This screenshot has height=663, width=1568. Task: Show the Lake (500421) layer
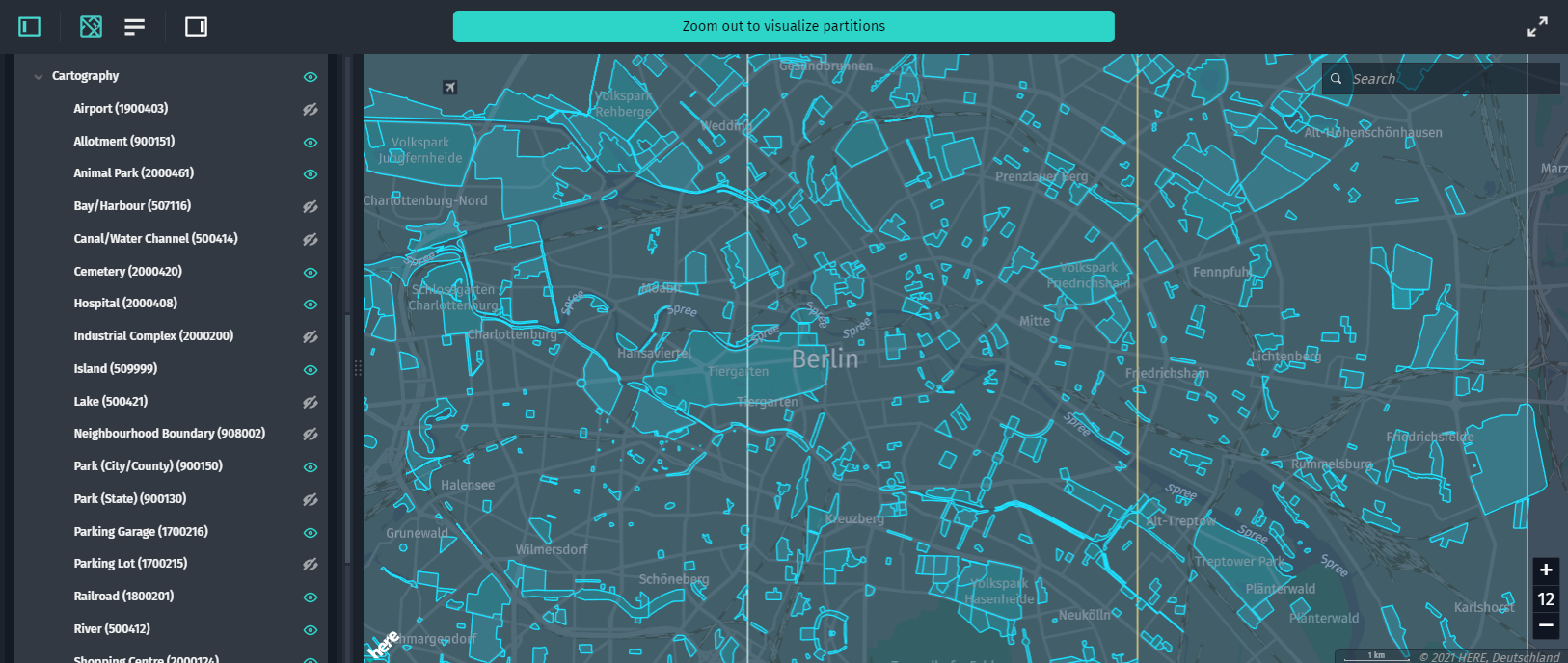[x=311, y=402]
